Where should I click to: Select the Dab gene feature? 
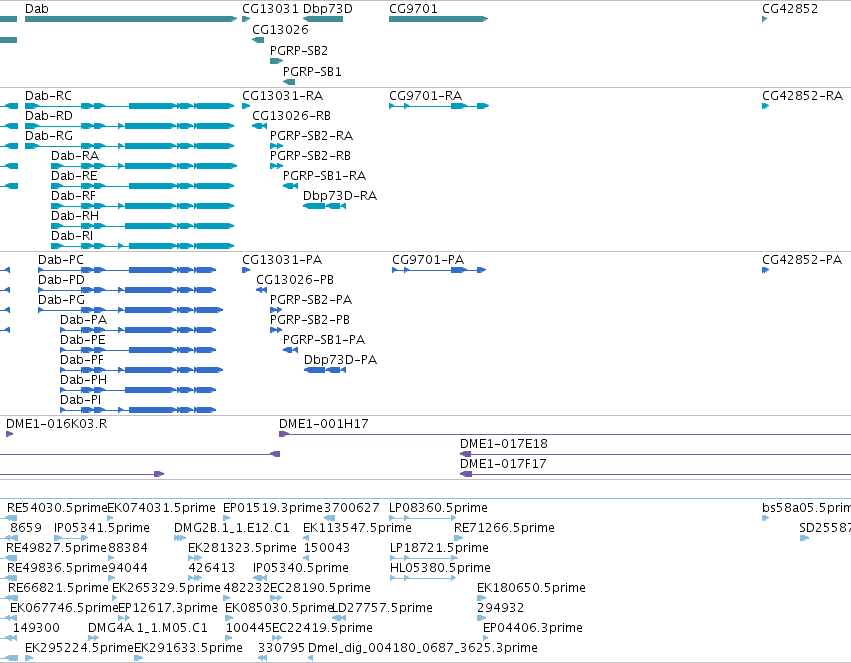coord(131,19)
